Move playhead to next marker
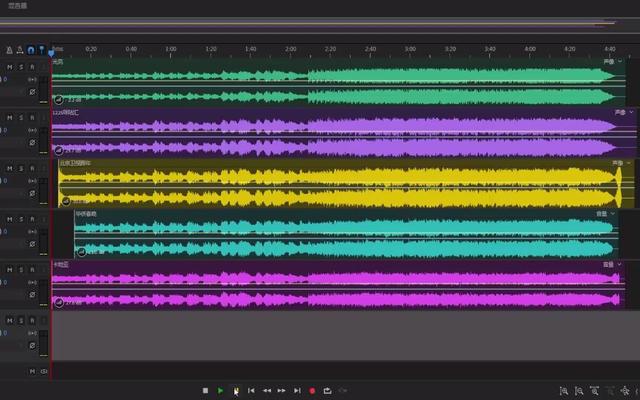 tap(297, 391)
